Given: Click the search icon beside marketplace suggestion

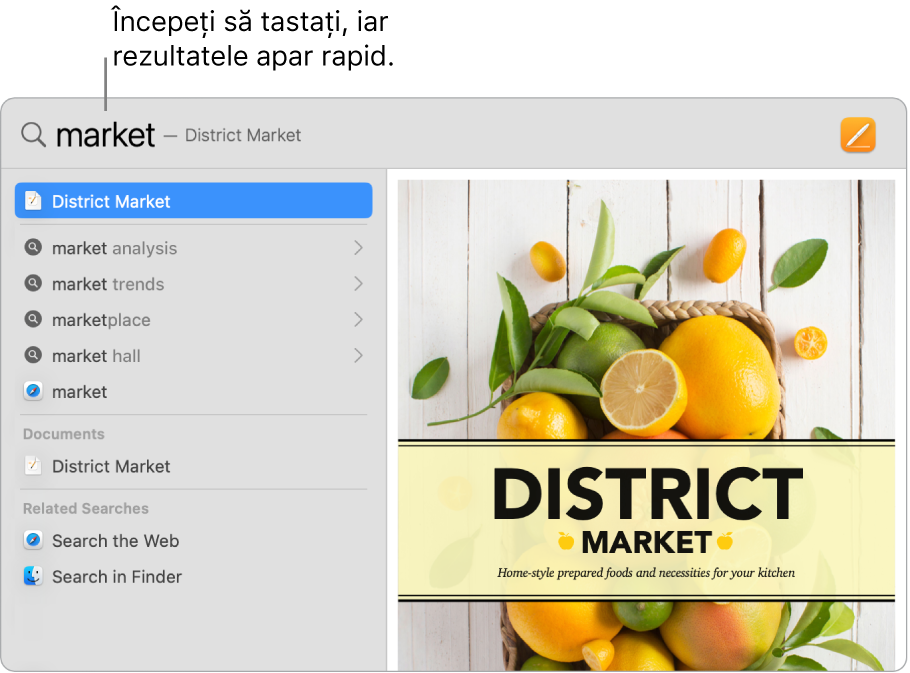Looking at the screenshot, I should 31,319.
